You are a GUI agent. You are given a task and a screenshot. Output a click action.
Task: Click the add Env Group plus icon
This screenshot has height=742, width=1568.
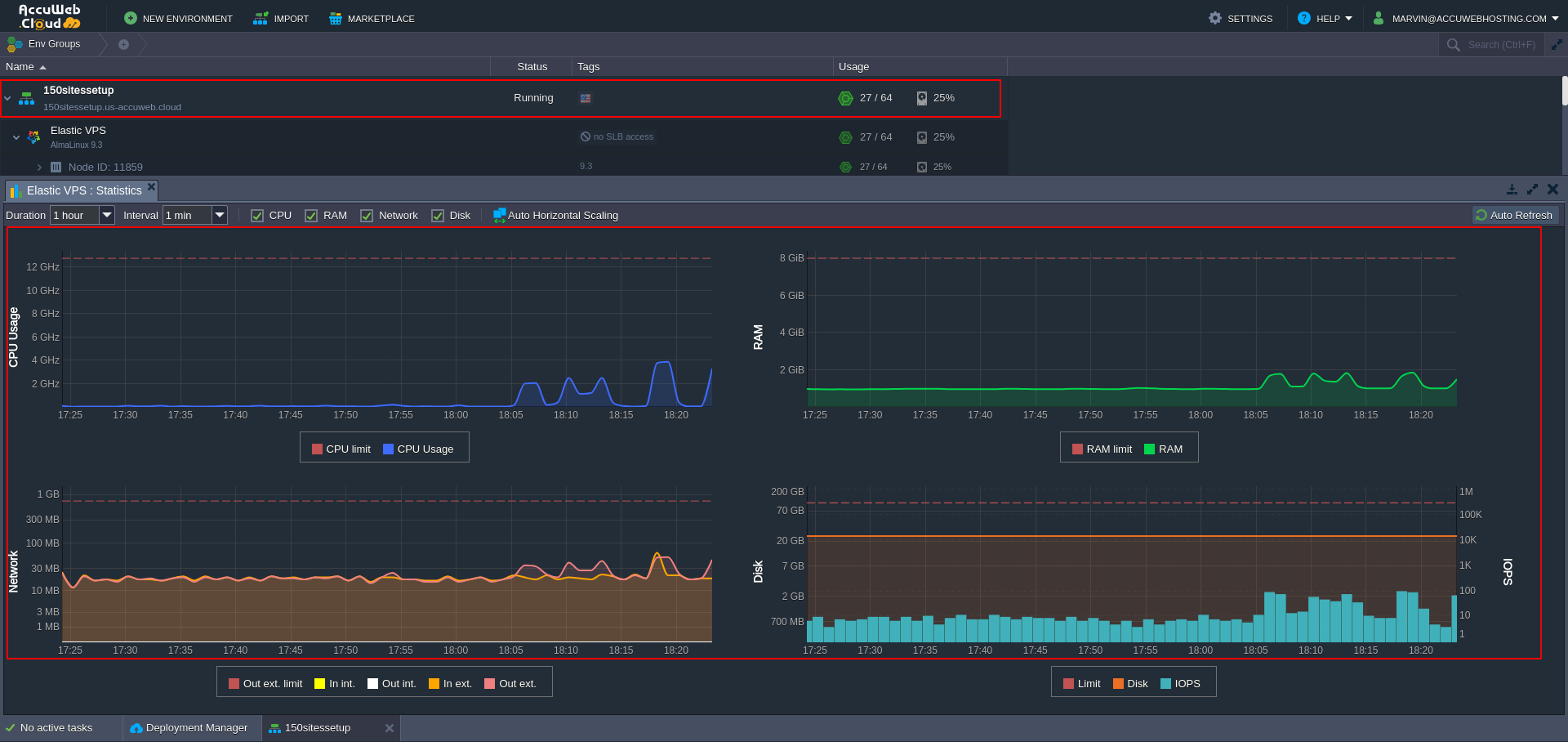pyautogui.click(x=123, y=44)
